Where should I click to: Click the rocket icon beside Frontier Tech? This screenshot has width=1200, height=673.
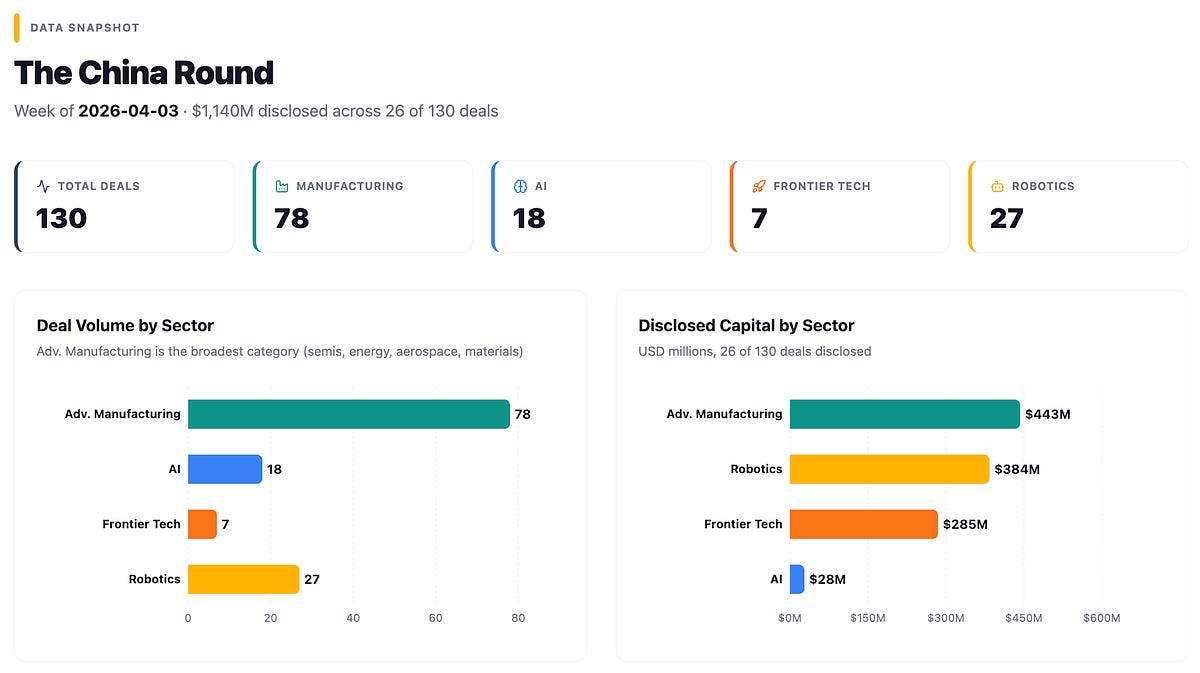759,186
